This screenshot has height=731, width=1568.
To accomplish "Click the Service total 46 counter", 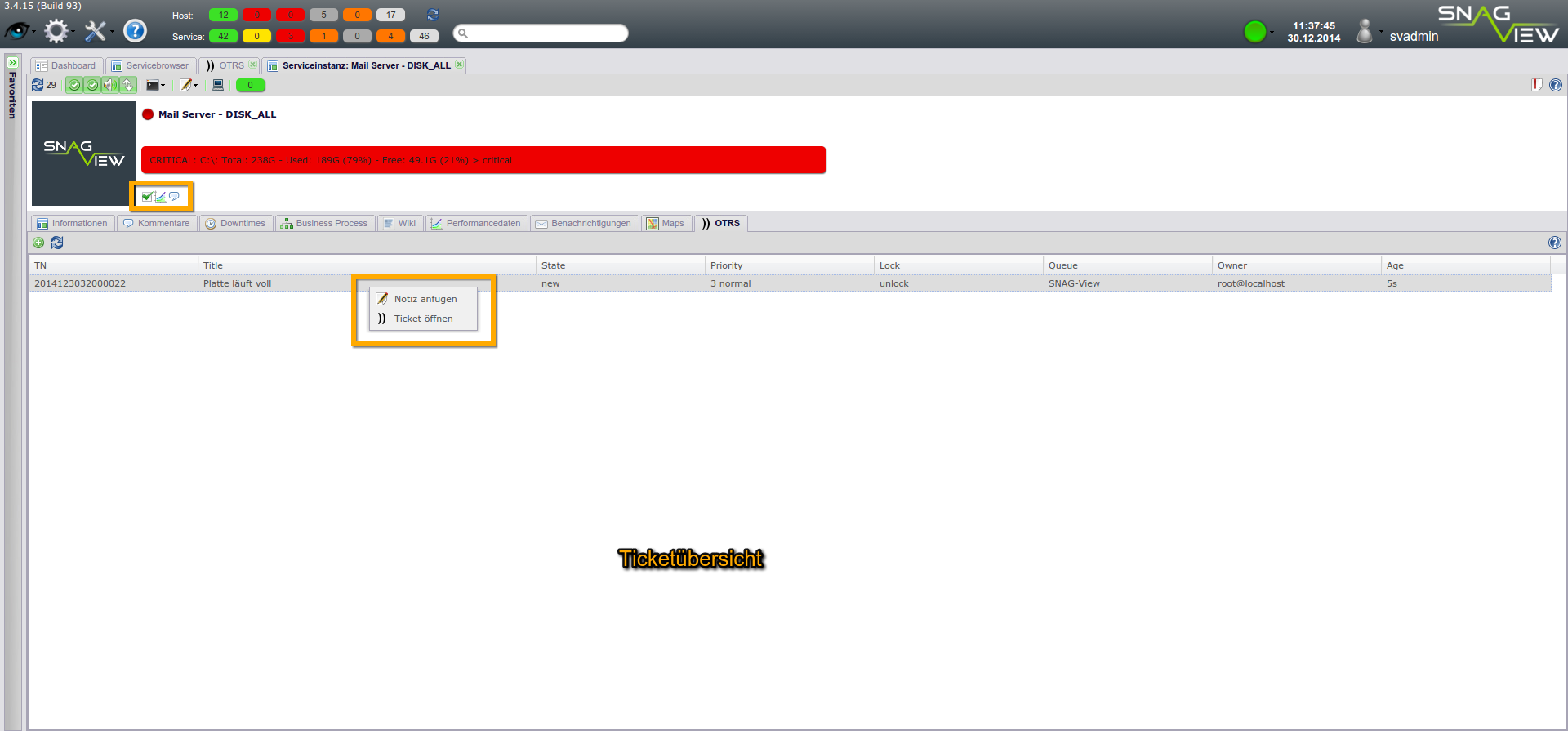I will pyautogui.click(x=424, y=36).
